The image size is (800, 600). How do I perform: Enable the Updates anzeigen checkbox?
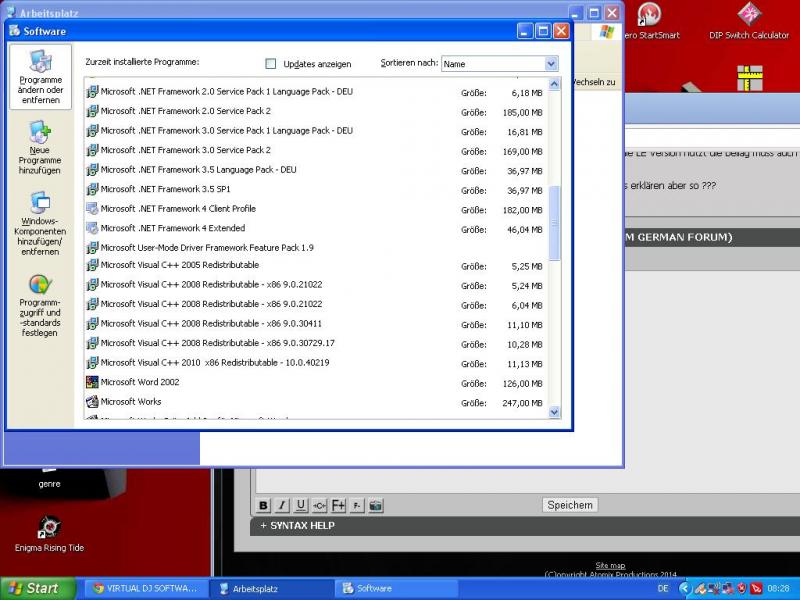coord(271,64)
